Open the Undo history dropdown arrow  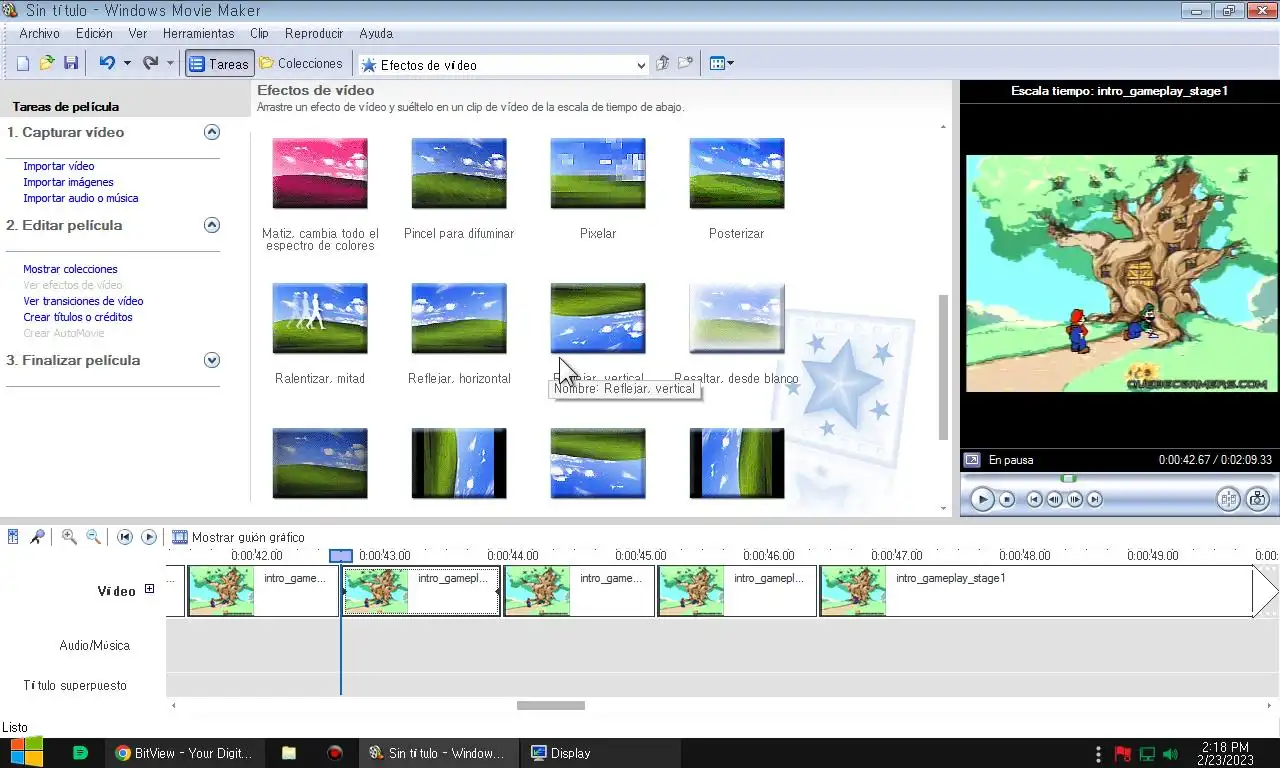click(127, 63)
